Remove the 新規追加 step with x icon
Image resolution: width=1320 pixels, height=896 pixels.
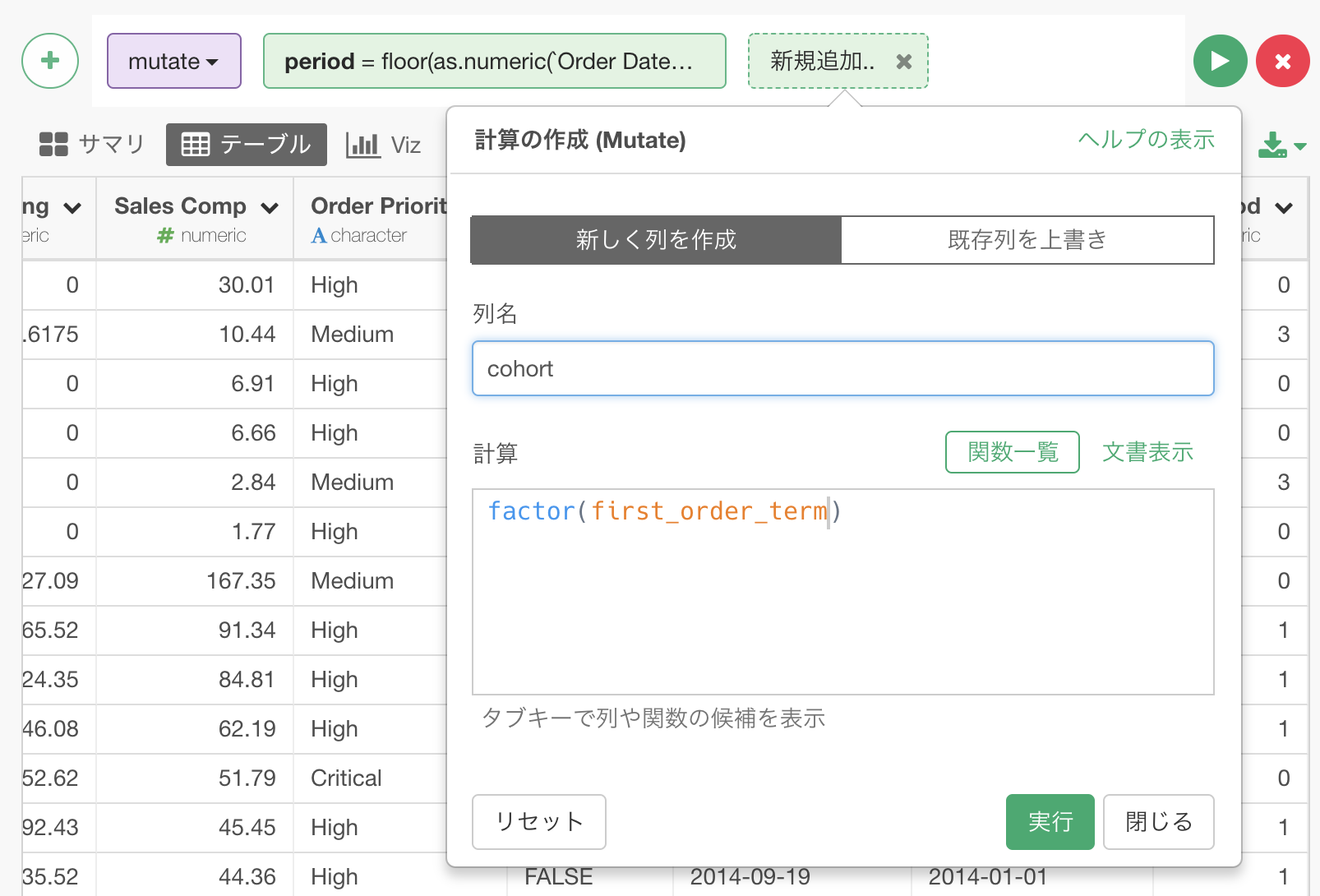(904, 62)
